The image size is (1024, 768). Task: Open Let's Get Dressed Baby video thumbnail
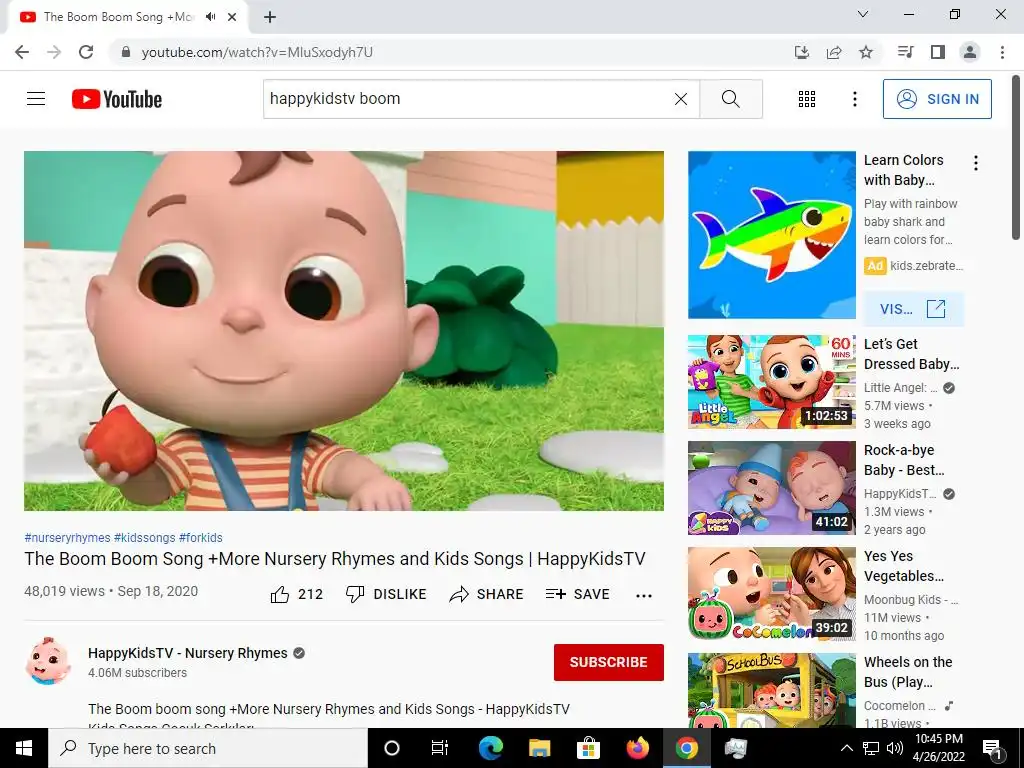tap(771, 381)
